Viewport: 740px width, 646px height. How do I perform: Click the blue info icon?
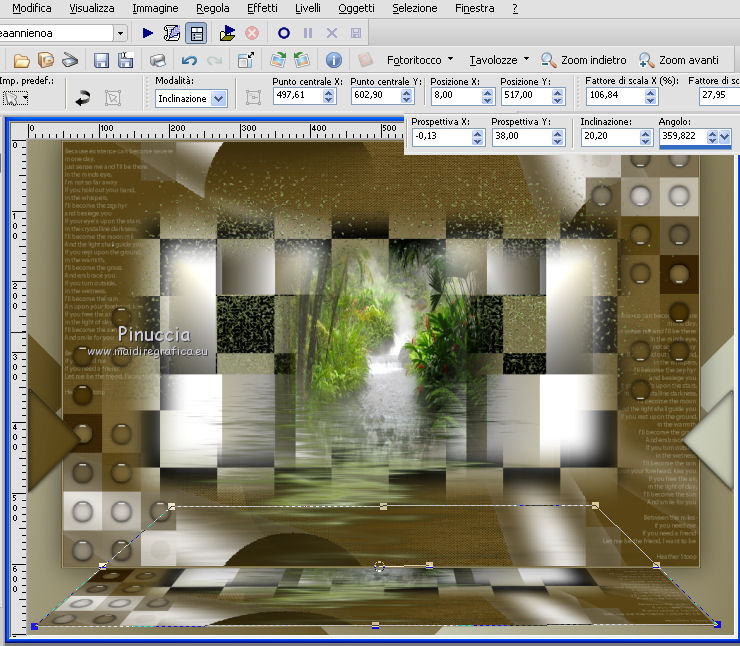pos(334,61)
